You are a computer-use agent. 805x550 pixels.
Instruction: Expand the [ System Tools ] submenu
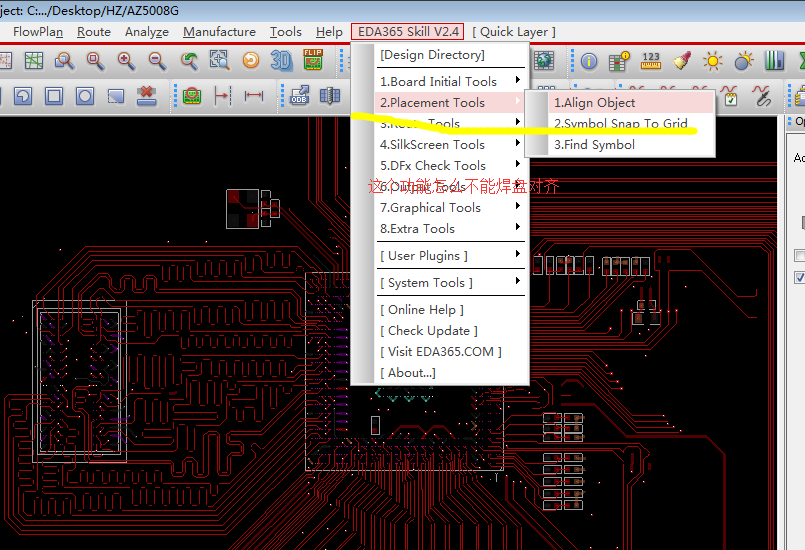click(450, 283)
